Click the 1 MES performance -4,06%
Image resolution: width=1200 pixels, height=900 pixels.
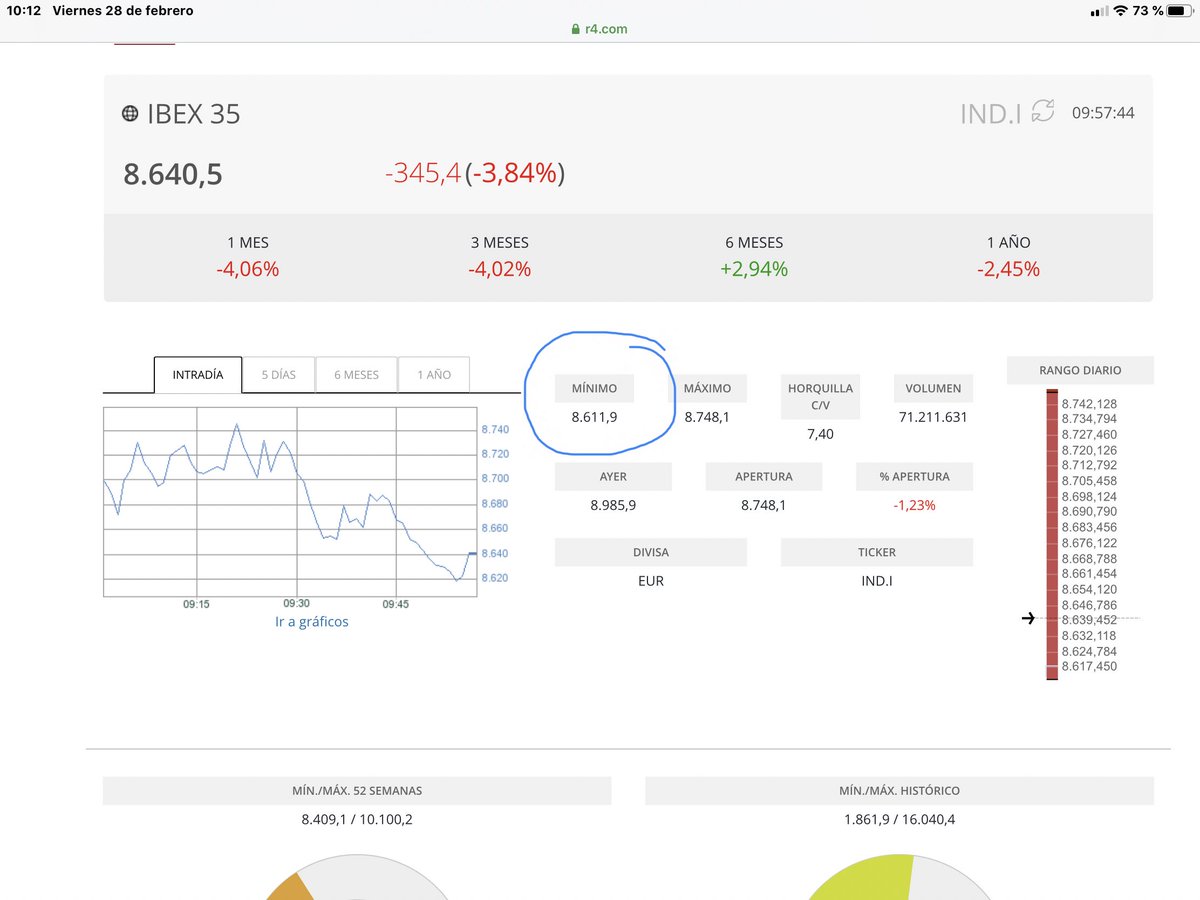[x=248, y=269]
